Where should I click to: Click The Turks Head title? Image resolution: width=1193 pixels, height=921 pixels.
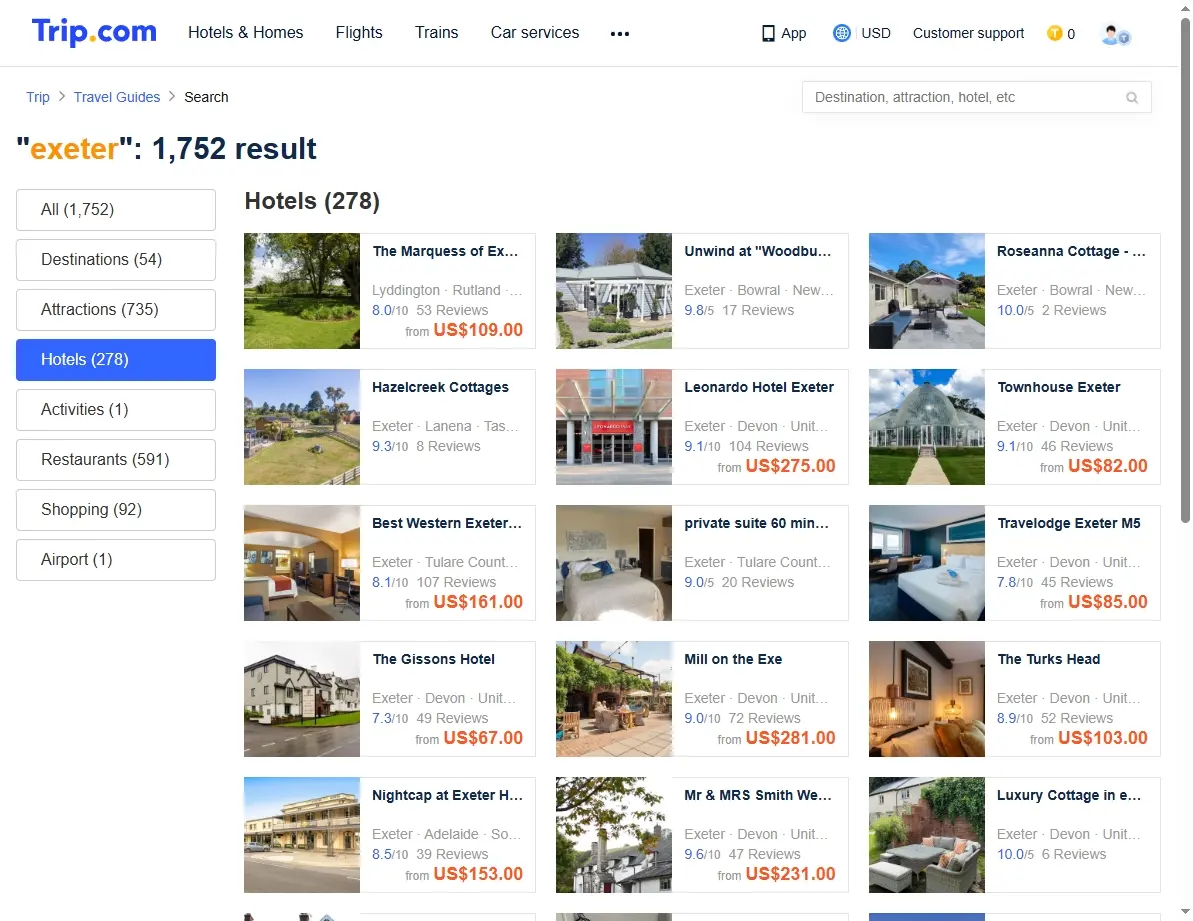click(x=1048, y=659)
